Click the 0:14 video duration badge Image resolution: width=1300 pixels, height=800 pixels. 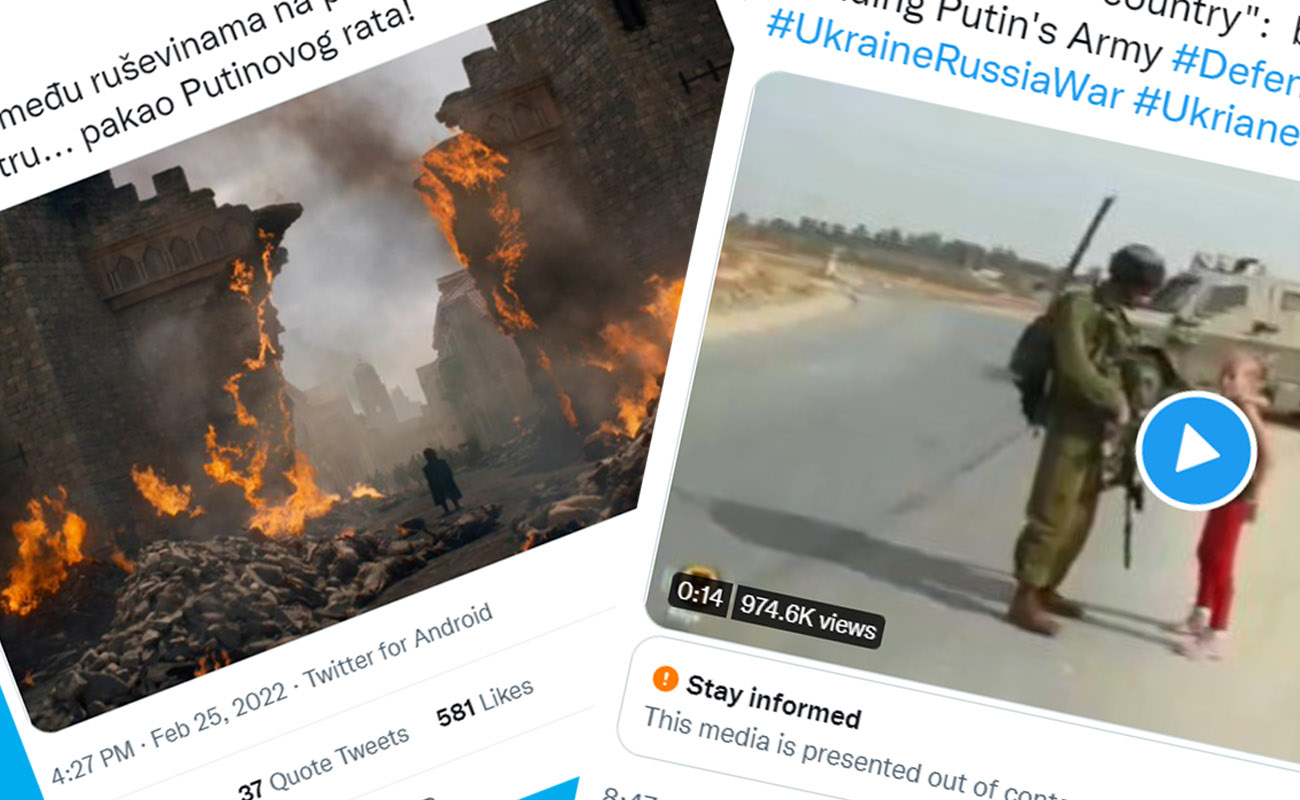(x=700, y=593)
